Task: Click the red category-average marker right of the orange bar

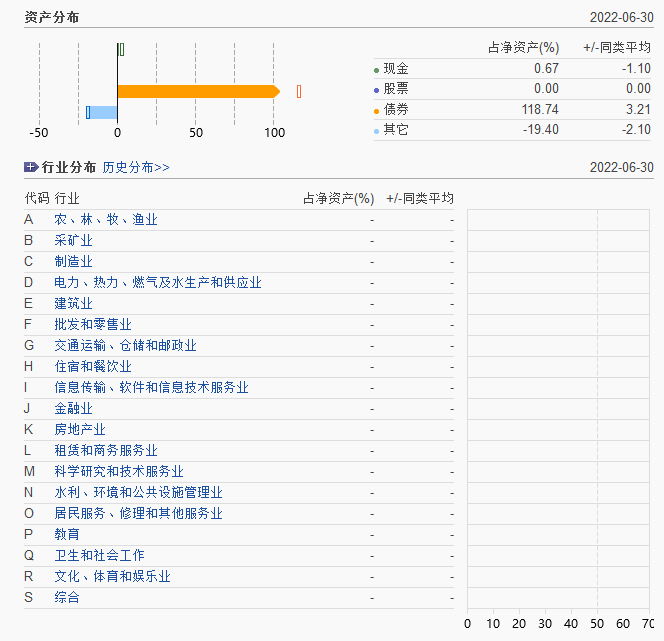Action: tap(298, 91)
